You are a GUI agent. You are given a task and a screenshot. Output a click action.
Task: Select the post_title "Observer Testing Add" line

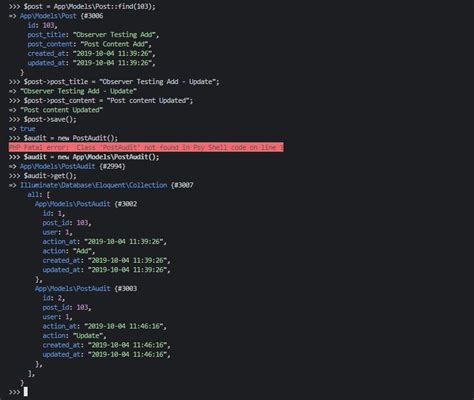point(93,35)
